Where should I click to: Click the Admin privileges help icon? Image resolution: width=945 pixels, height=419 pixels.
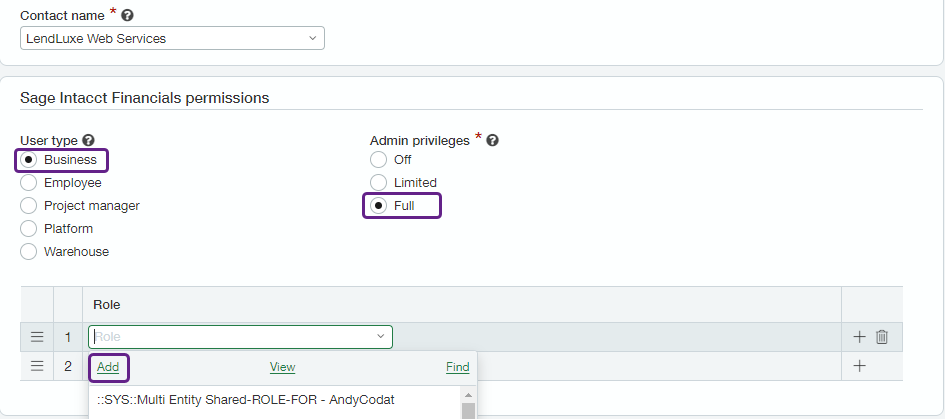[492, 141]
